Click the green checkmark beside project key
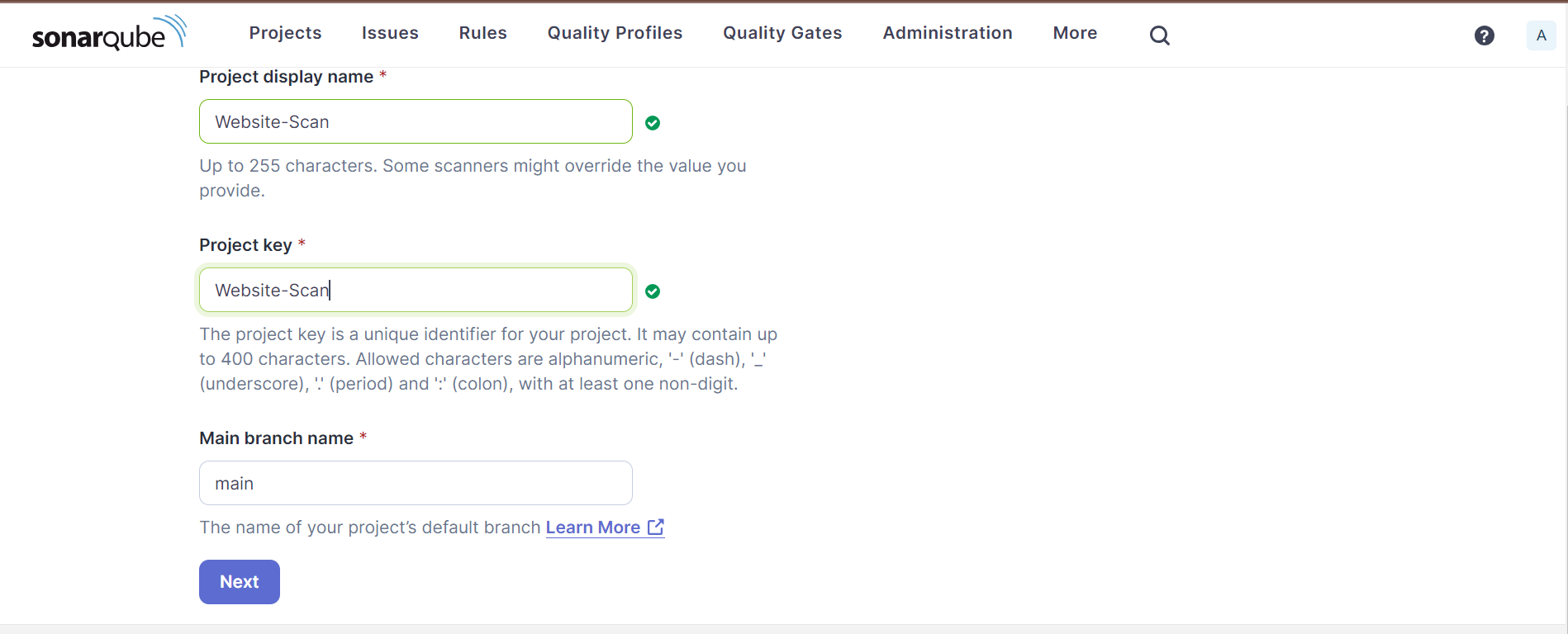The image size is (1568, 634). [653, 291]
